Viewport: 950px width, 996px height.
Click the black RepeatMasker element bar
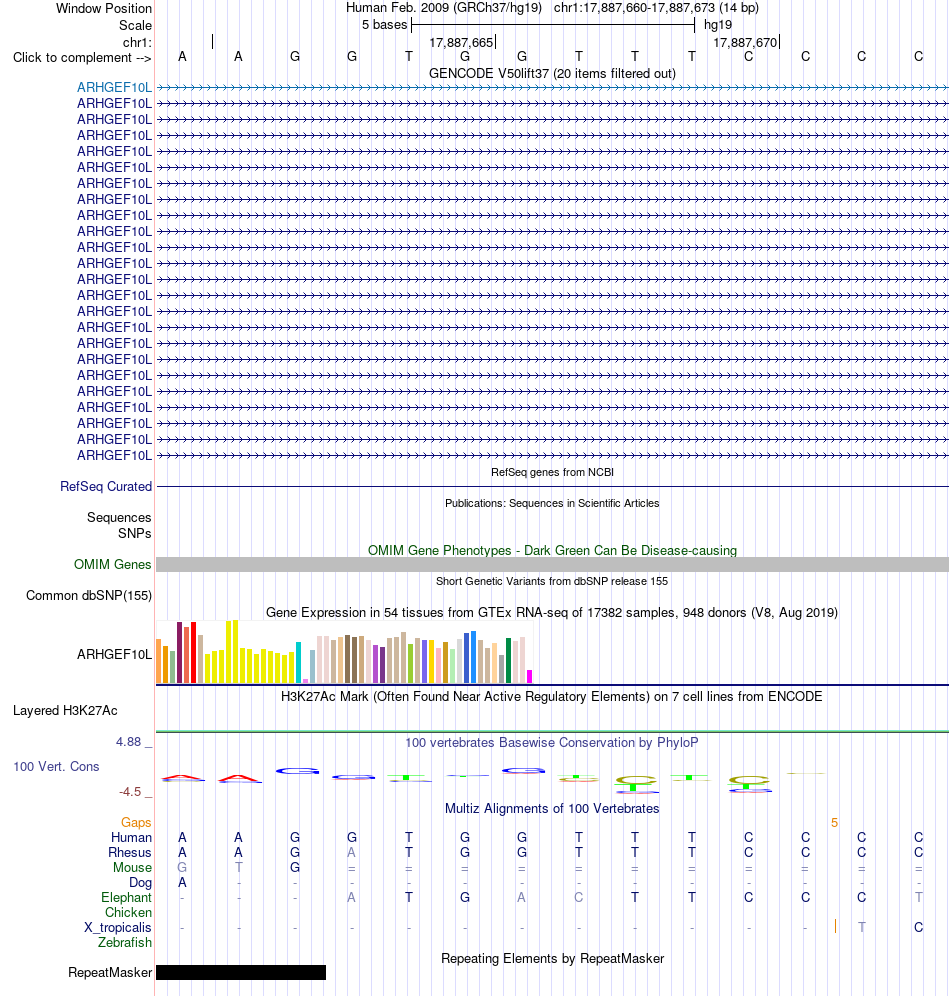click(x=241, y=972)
